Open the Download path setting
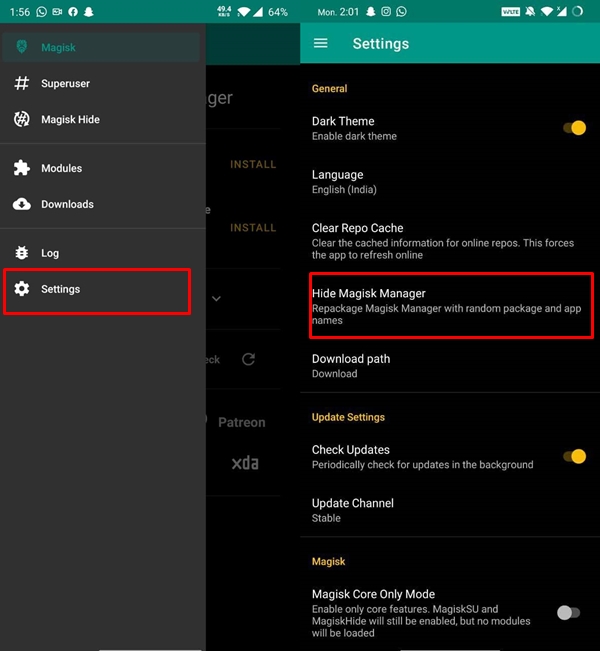The width and height of the screenshot is (600, 651). coord(450,366)
